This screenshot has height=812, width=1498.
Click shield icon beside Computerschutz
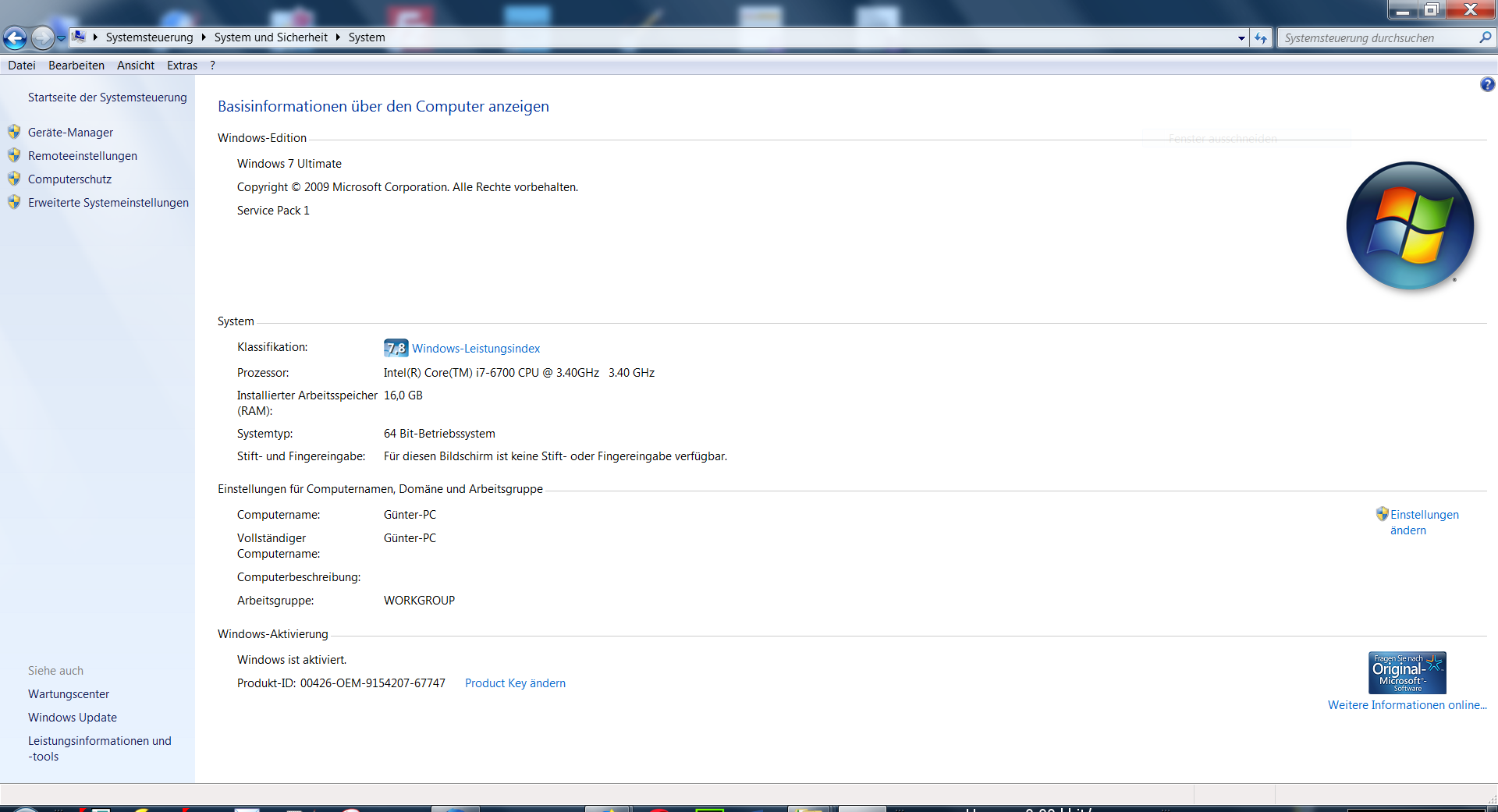(14, 179)
